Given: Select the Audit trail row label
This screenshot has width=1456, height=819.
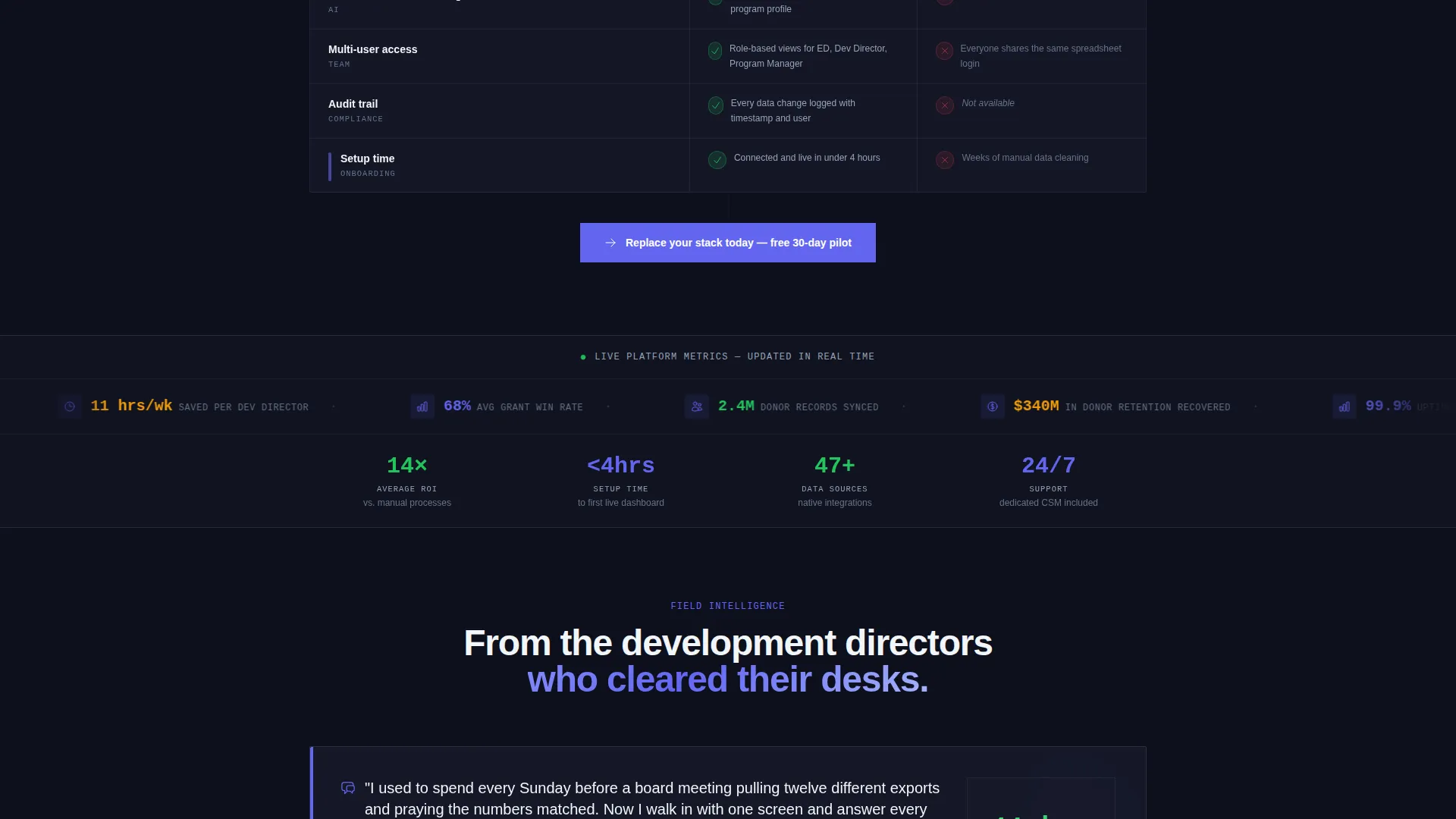Looking at the screenshot, I should coord(353,104).
